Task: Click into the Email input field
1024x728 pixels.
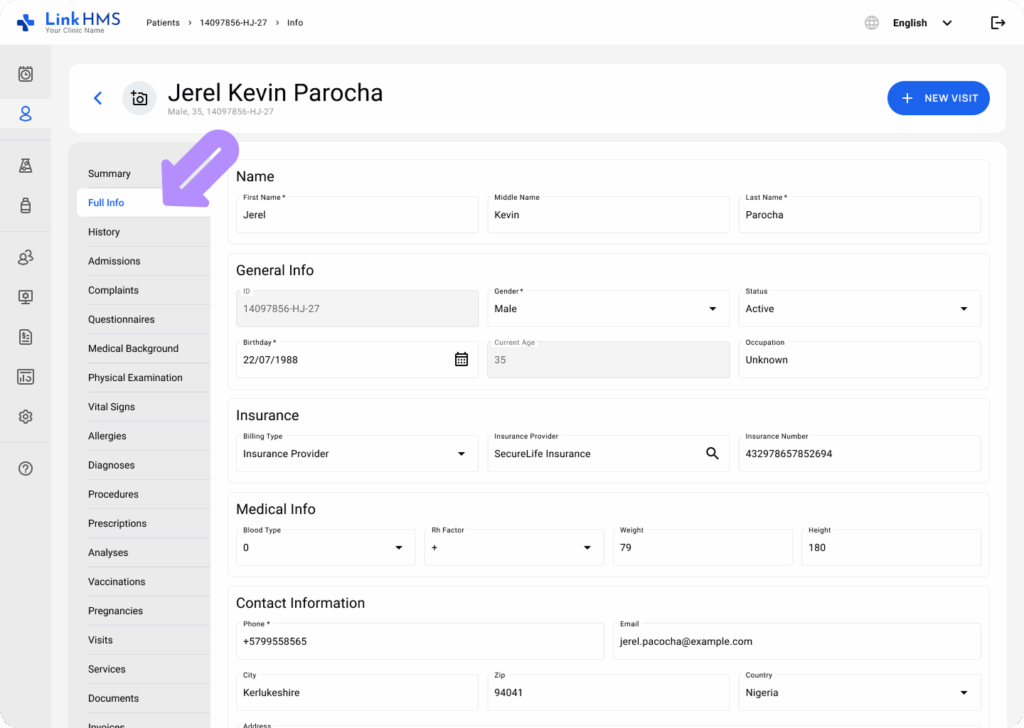Action: coord(796,641)
